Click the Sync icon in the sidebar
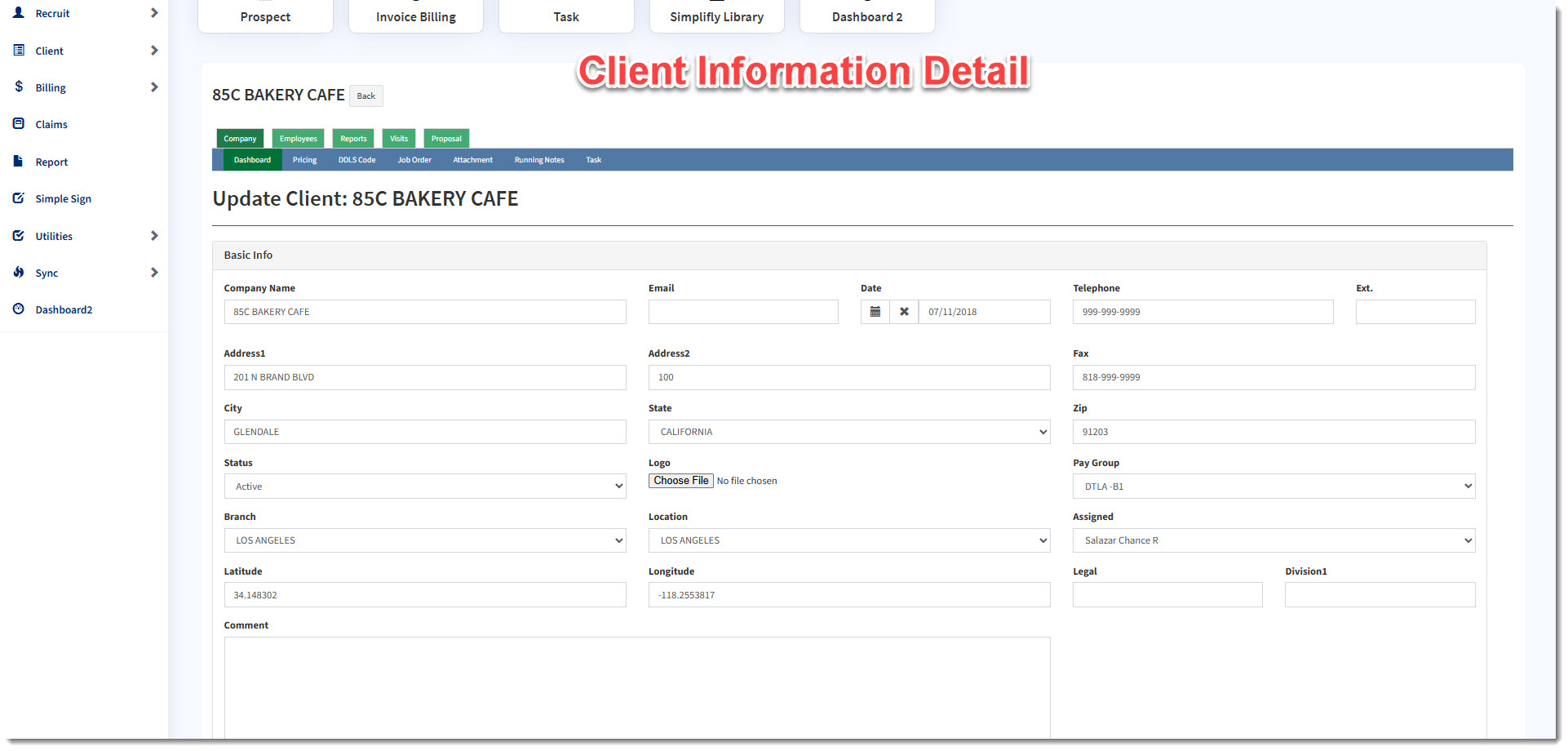 click(x=19, y=273)
